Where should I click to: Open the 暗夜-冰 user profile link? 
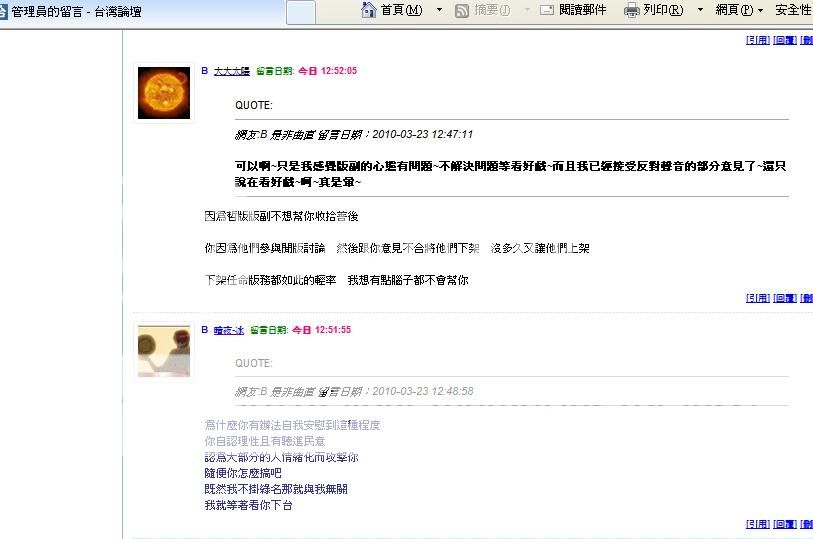click(x=229, y=330)
